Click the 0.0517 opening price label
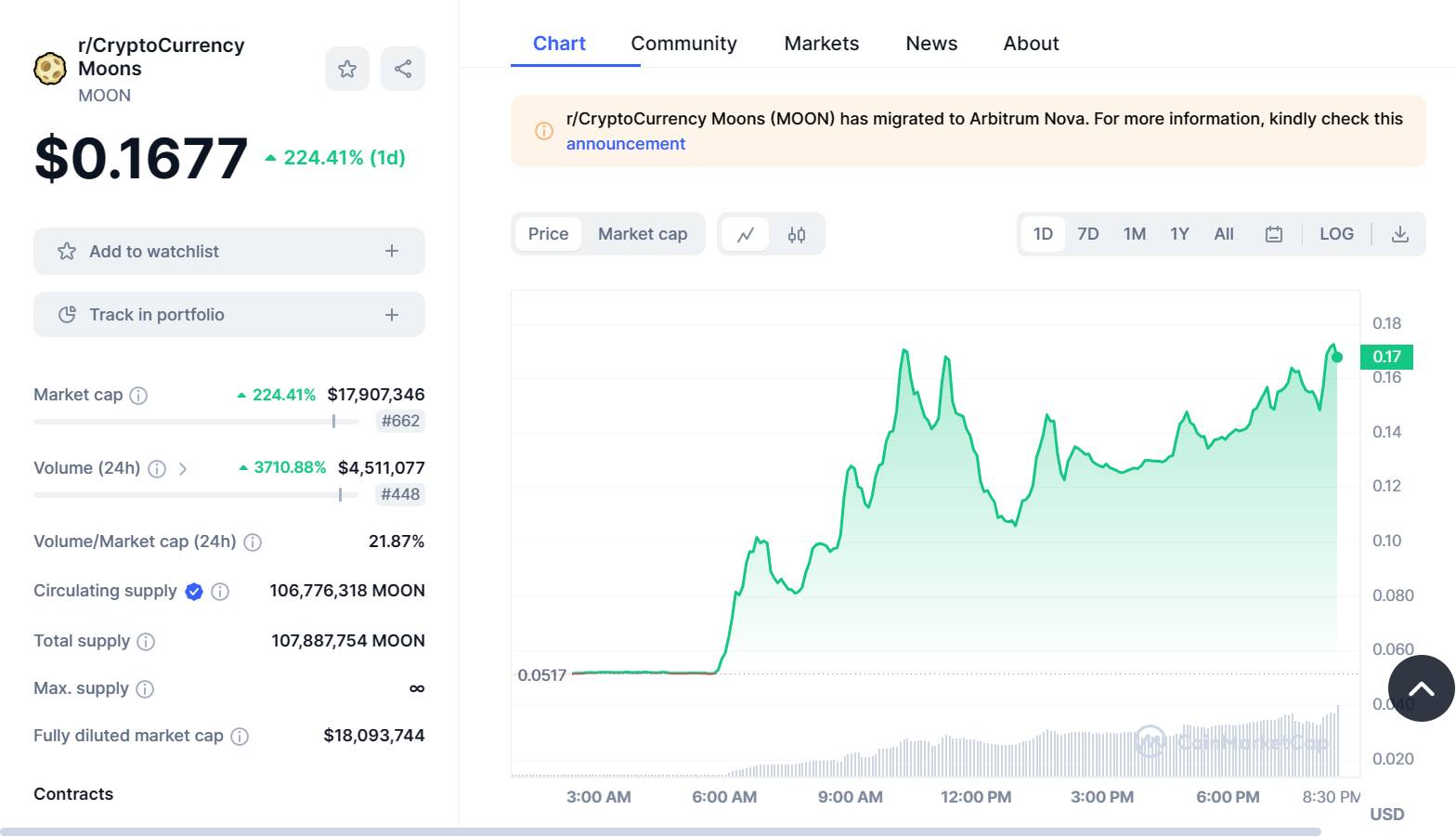Image resolution: width=1456 pixels, height=836 pixels. click(x=542, y=675)
